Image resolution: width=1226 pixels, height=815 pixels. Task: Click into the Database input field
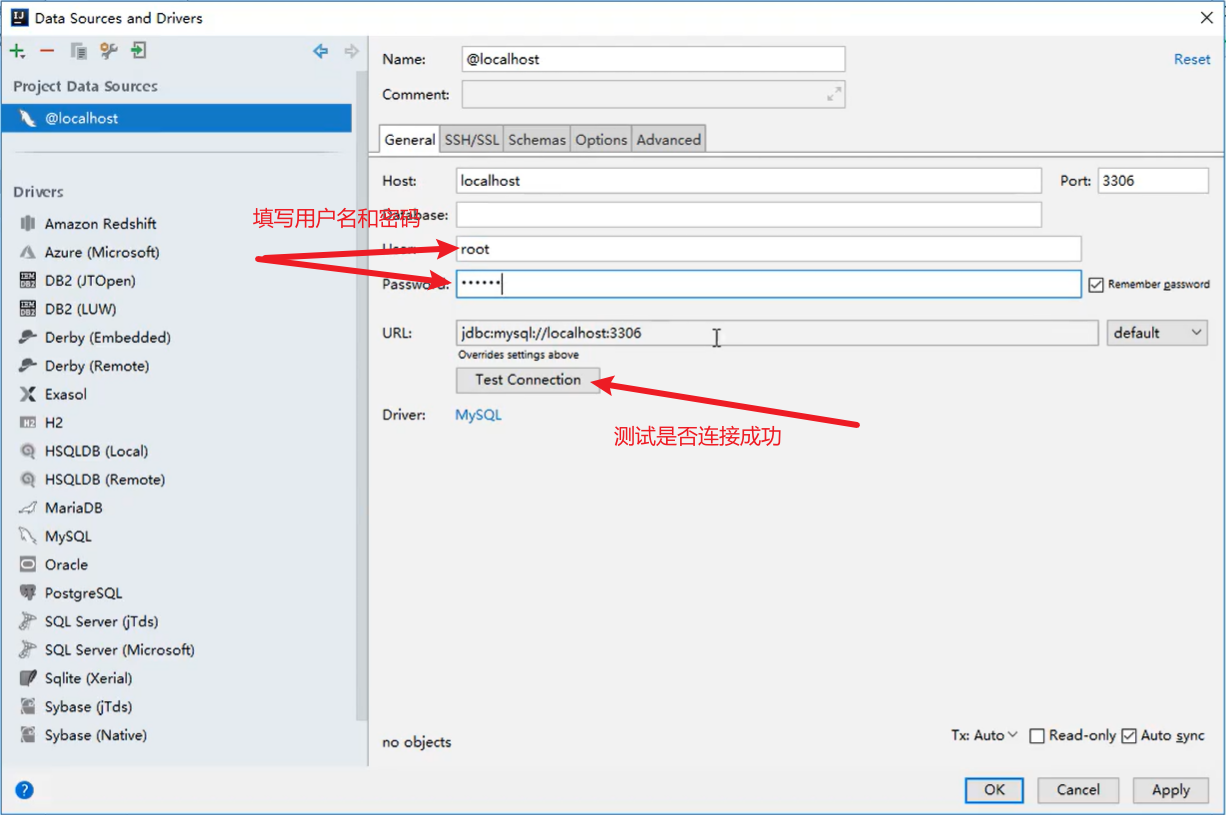tap(749, 214)
